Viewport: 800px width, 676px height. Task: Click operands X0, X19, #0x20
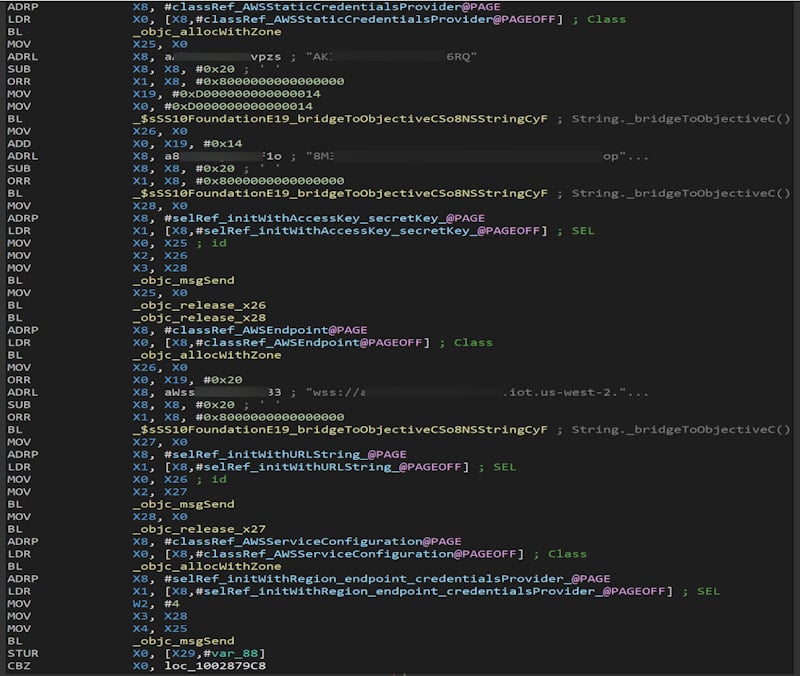(x=187, y=380)
